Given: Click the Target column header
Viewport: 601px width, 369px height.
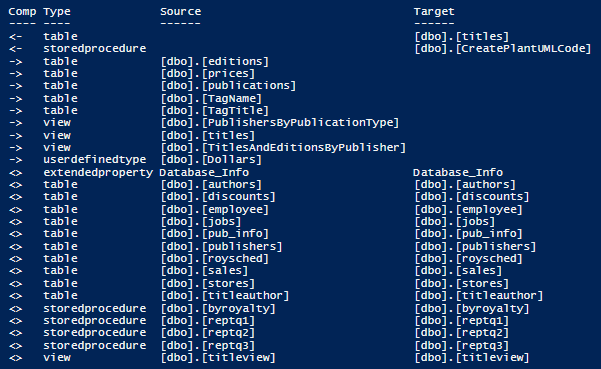Looking at the screenshot, I should pyautogui.click(x=434, y=12).
